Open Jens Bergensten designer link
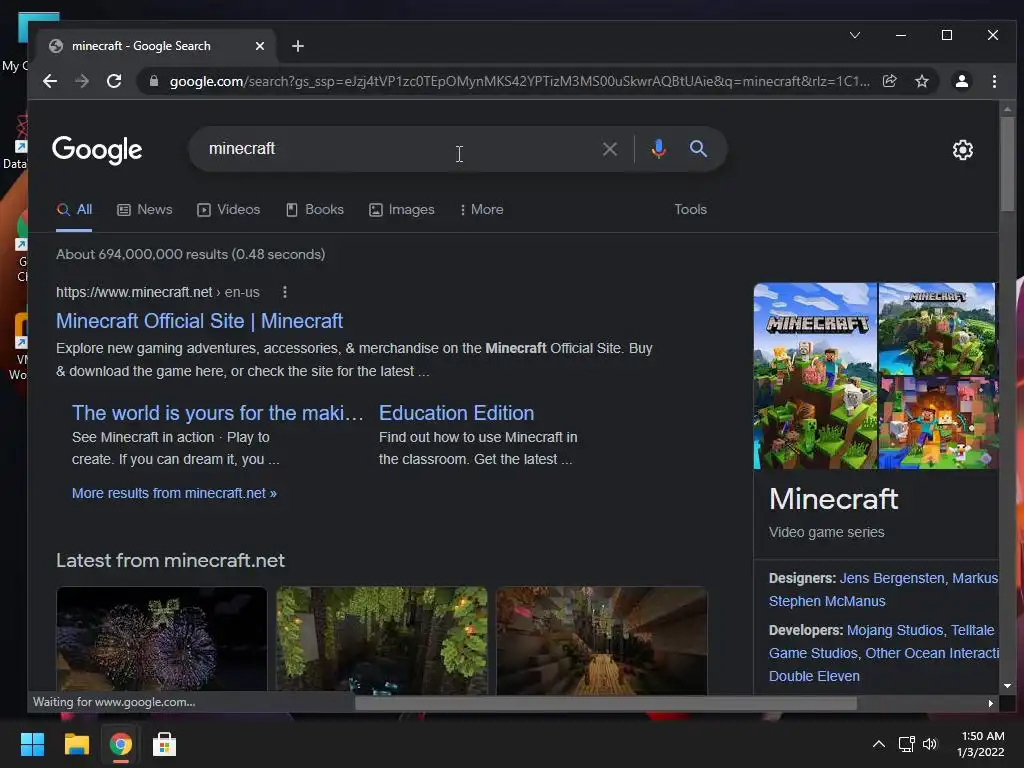This screenshot has height=768, width=1024. click(x=891, y=579)
